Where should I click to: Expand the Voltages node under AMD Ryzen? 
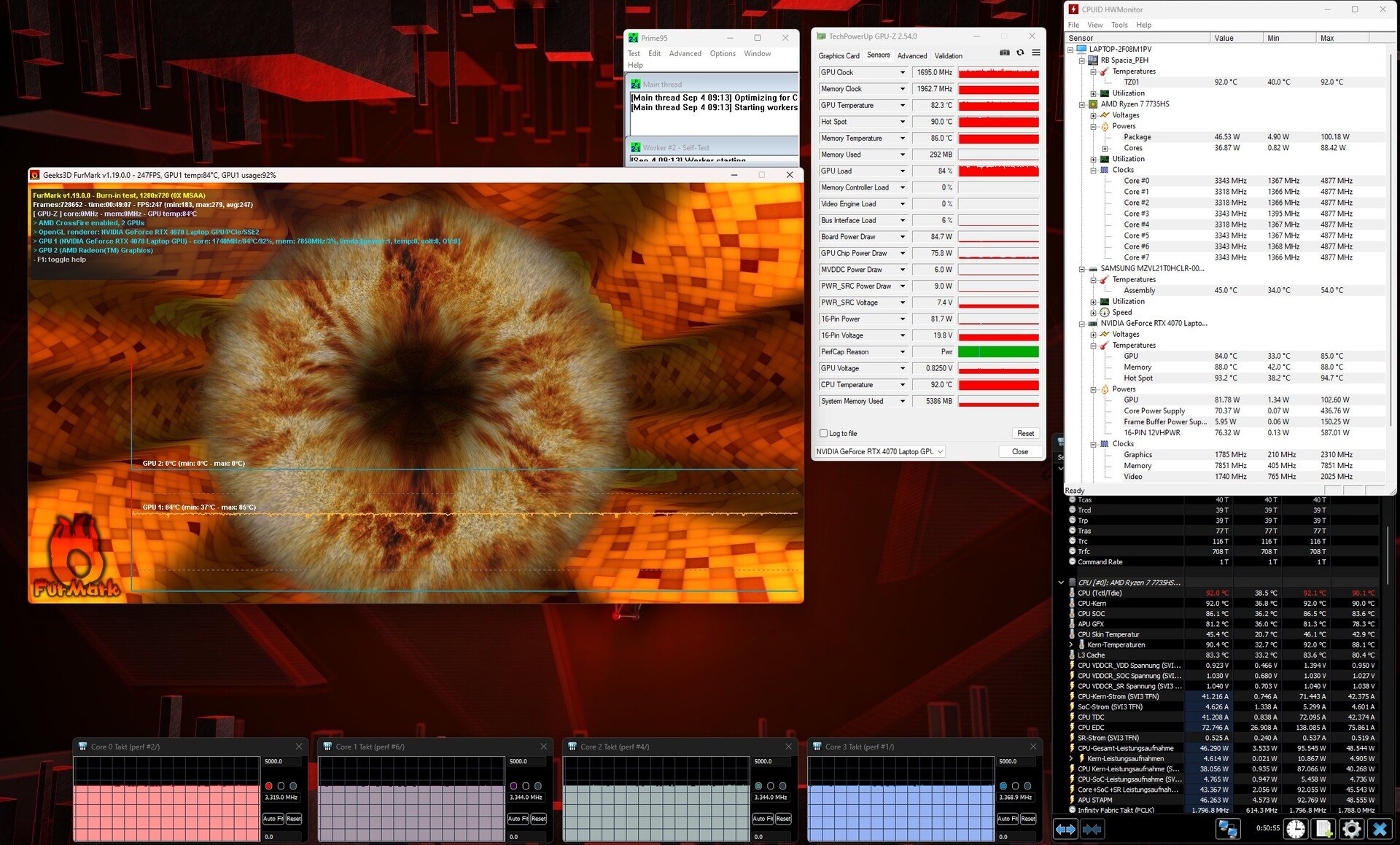tap(1093, 115)
